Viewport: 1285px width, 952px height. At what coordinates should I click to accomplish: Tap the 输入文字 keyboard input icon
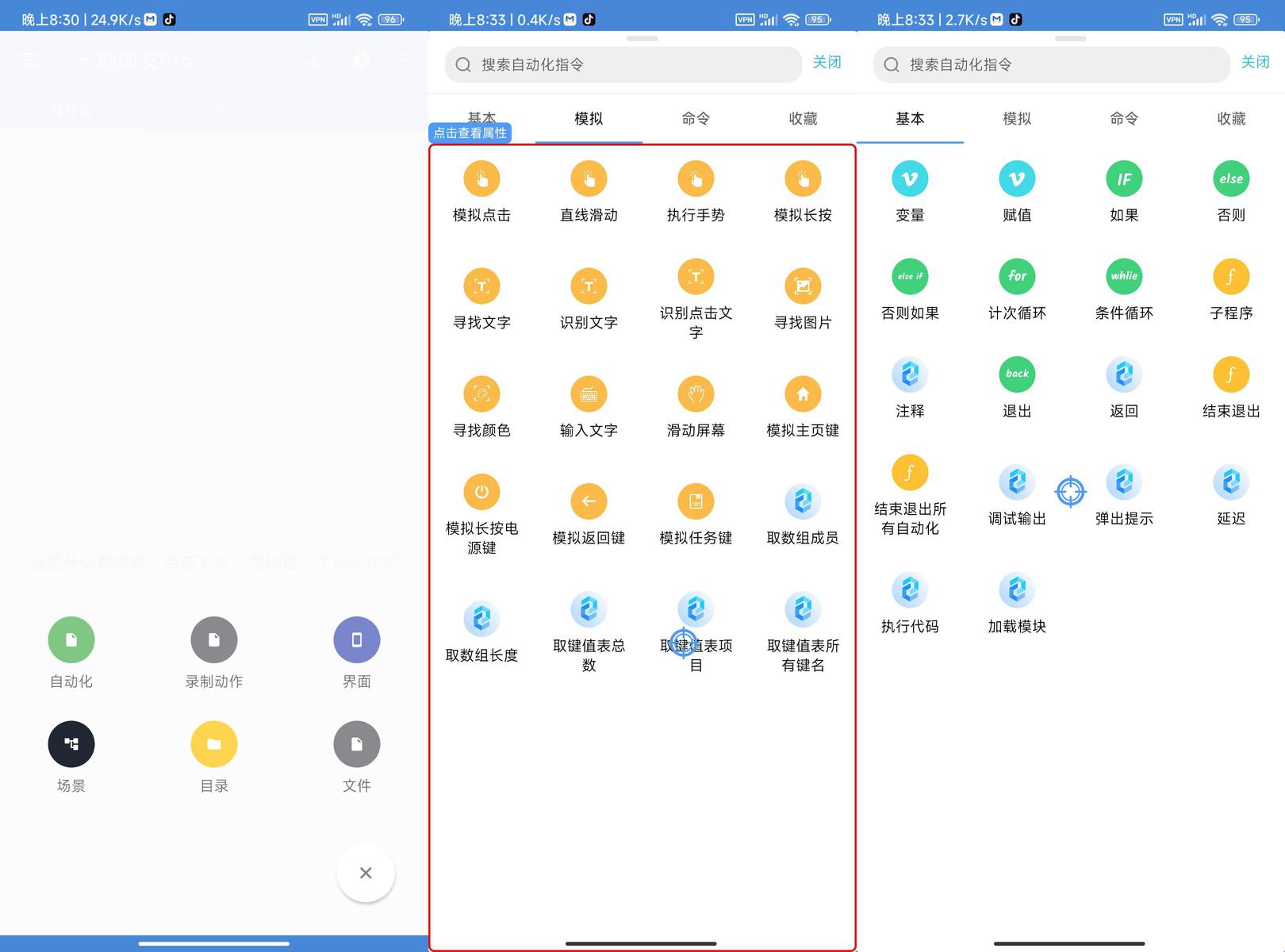[589, 394]
